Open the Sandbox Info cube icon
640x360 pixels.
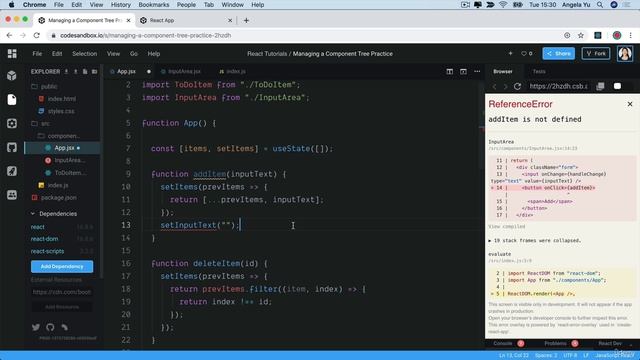click(12, 76)
